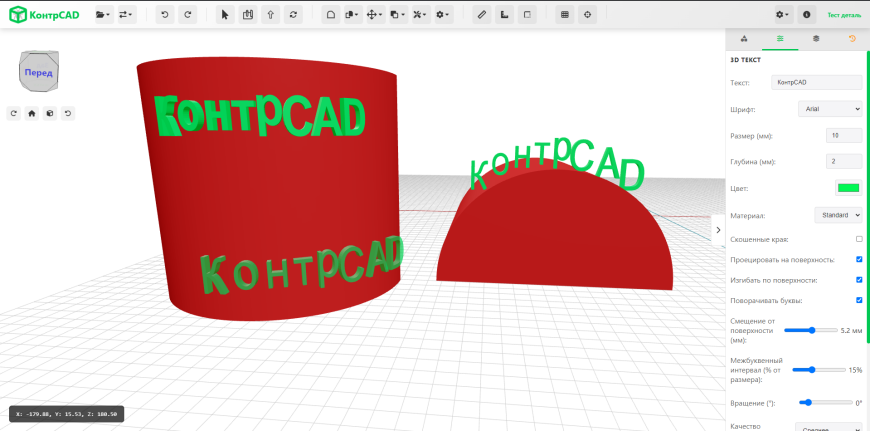Undo the last action
The height and width of the screenshot is (431, 870).
coord(165,15)
